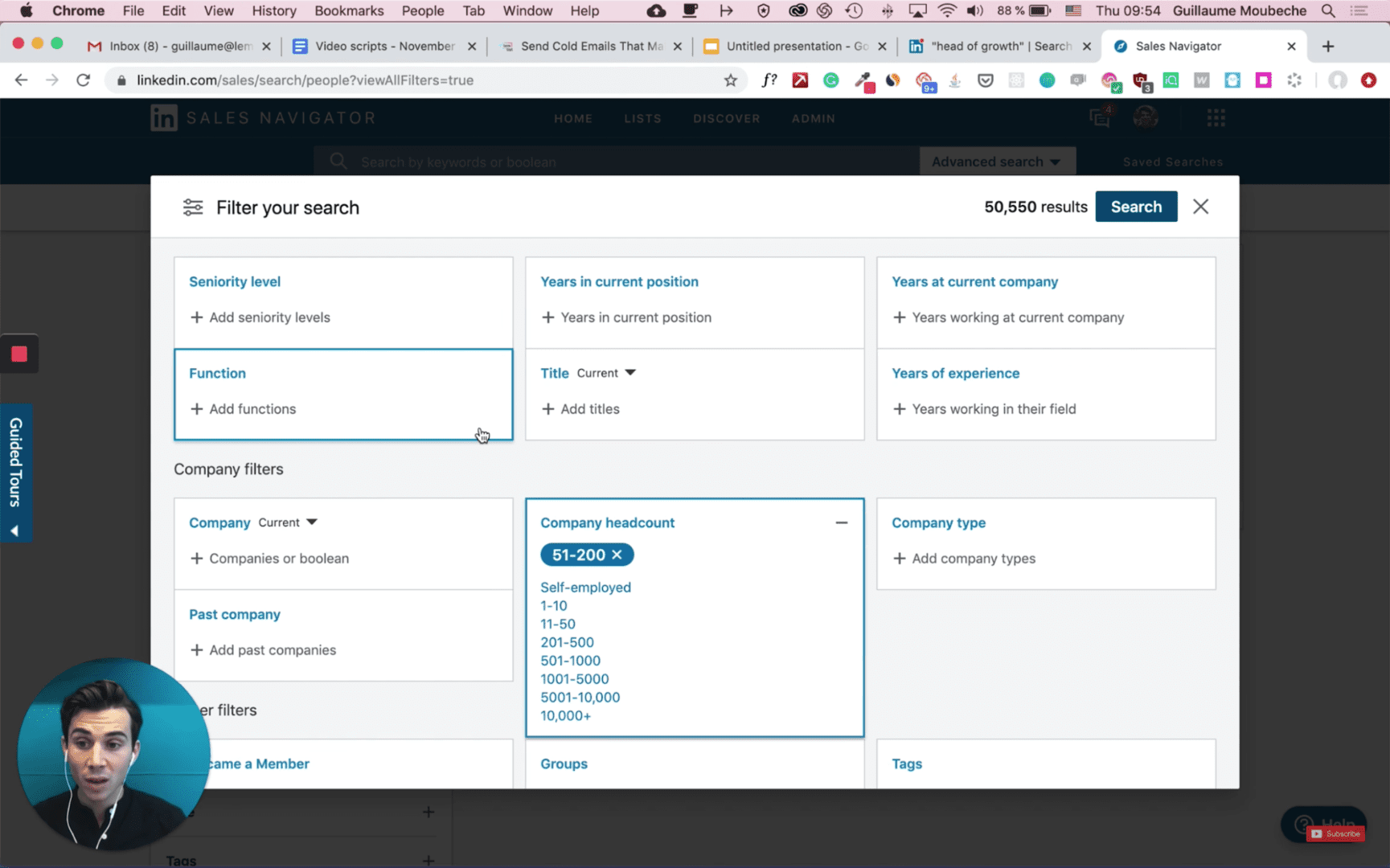
Task: Open the Apple menu
Action: pyautogui.click(x=26, y=10)
